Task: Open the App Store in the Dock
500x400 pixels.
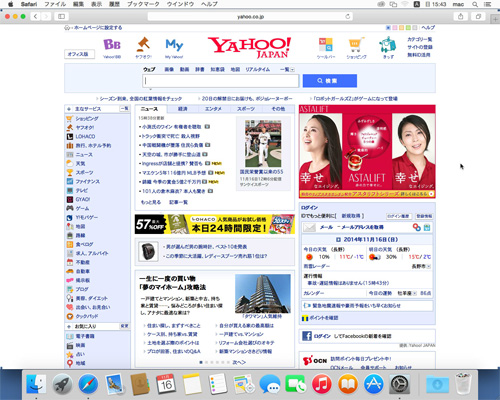Action: (x=374, y=384)
